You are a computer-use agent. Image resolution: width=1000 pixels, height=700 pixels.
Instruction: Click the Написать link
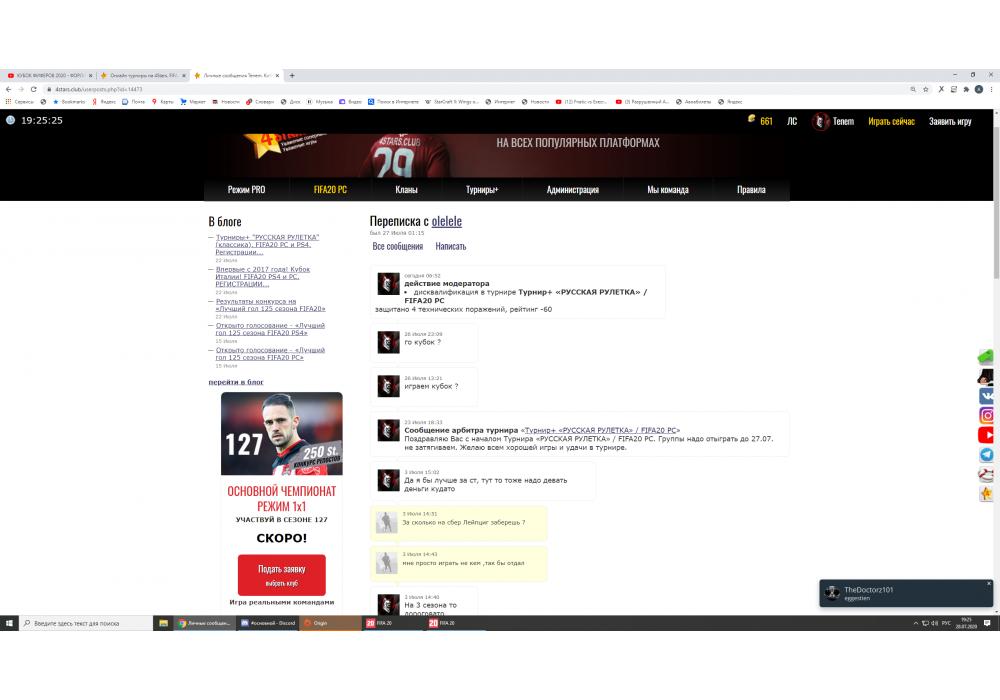[450, 246]
